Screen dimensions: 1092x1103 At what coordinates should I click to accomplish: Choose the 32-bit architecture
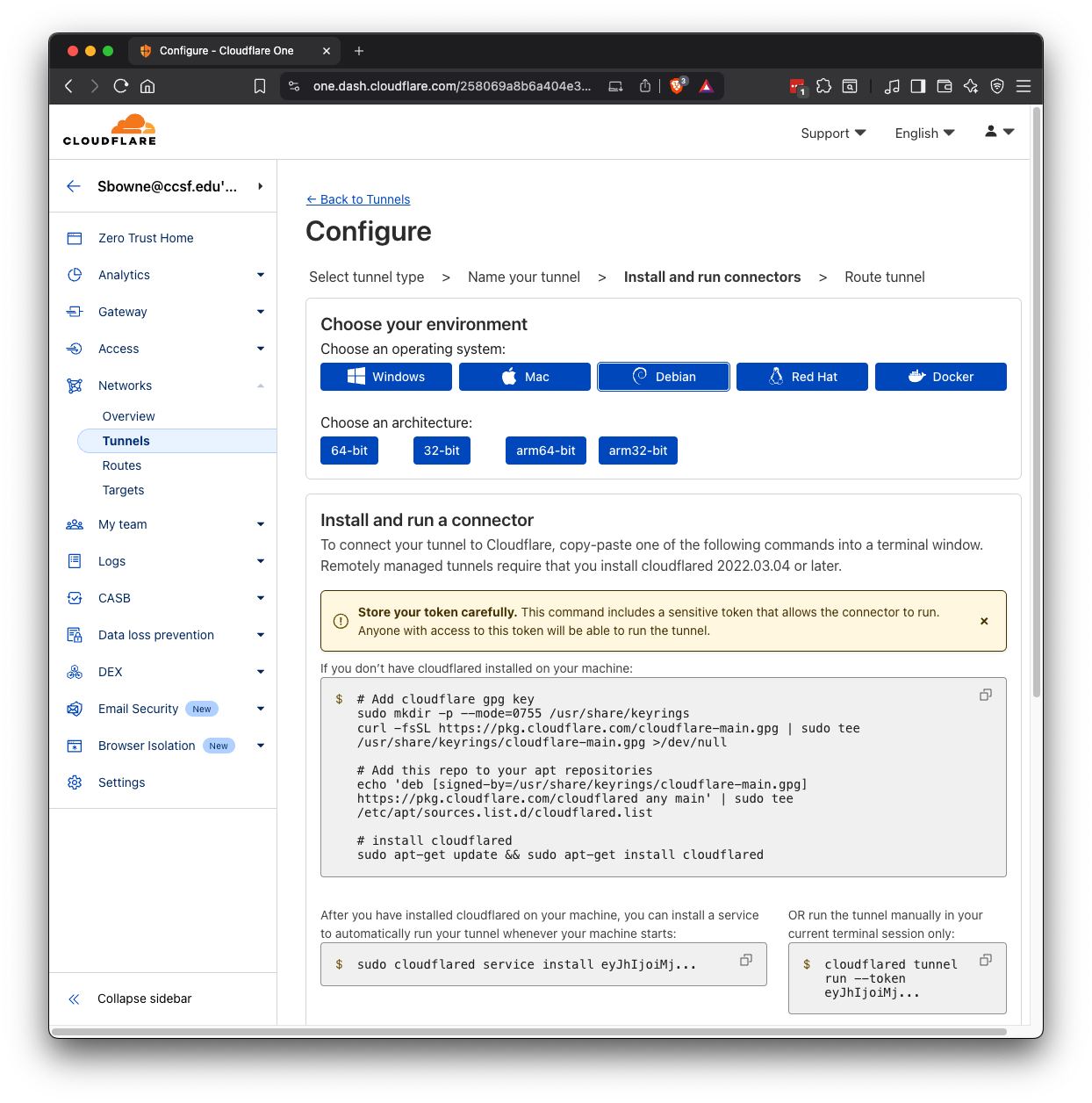pos(442,451)
